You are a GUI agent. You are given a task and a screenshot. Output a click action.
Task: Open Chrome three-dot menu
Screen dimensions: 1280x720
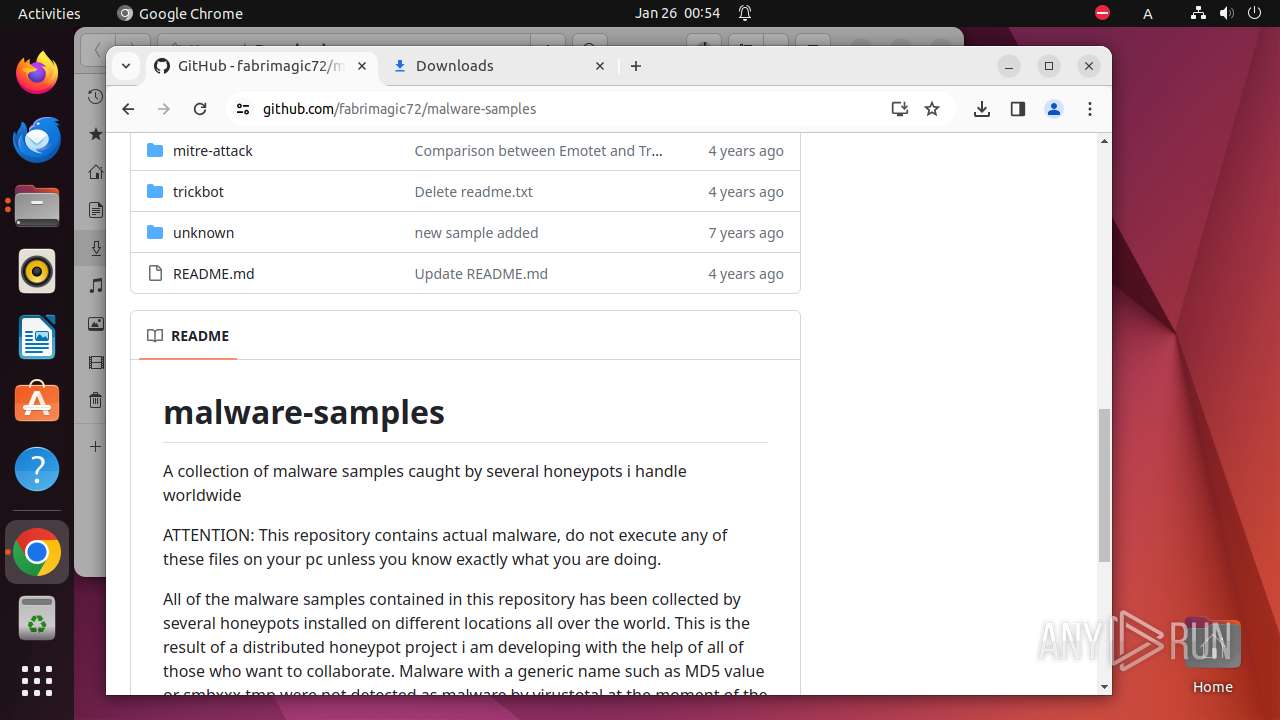tap(1090, 109)
